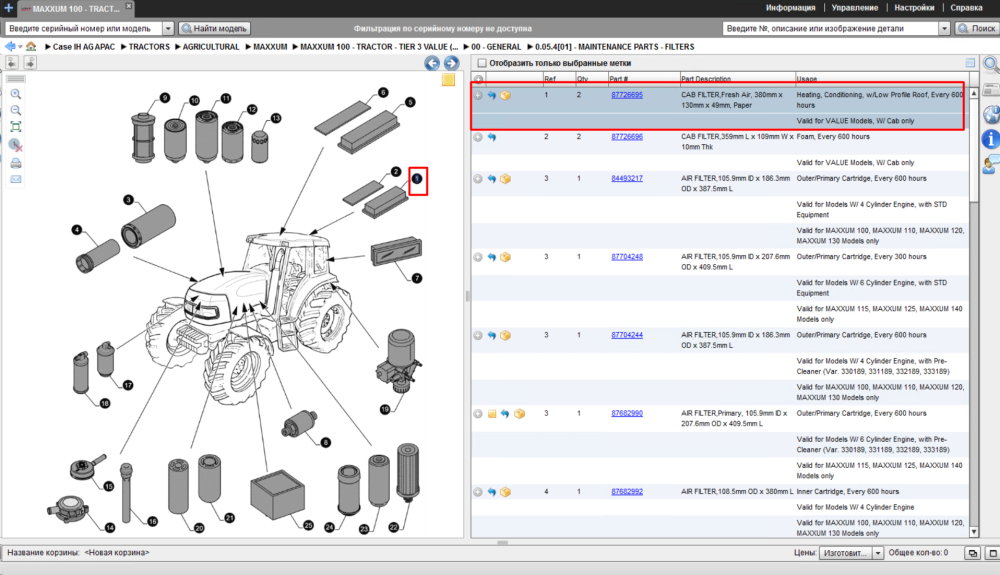1000x575 pixels.
Task: Zoom out of the diagram
Action: click(16, 111)
